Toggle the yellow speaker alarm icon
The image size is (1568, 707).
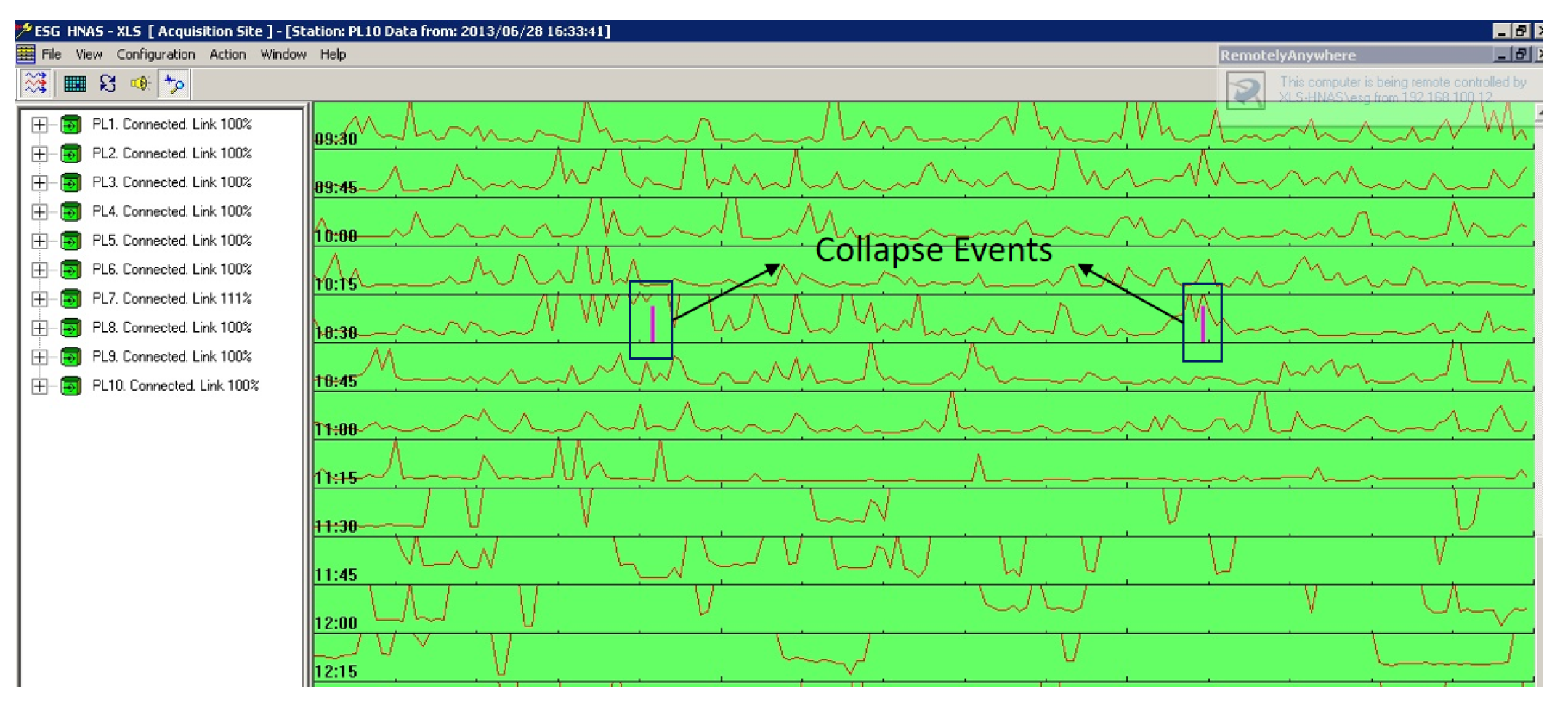pyautogui.click(x=140, y=84)
